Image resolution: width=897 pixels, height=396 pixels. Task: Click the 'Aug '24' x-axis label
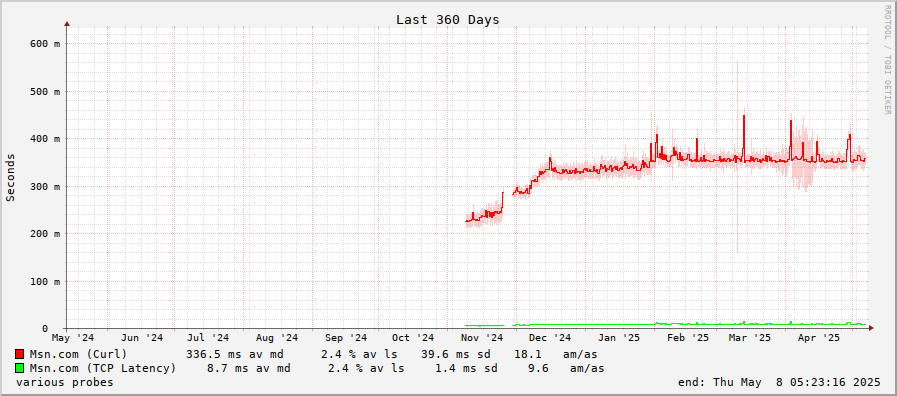277,338
